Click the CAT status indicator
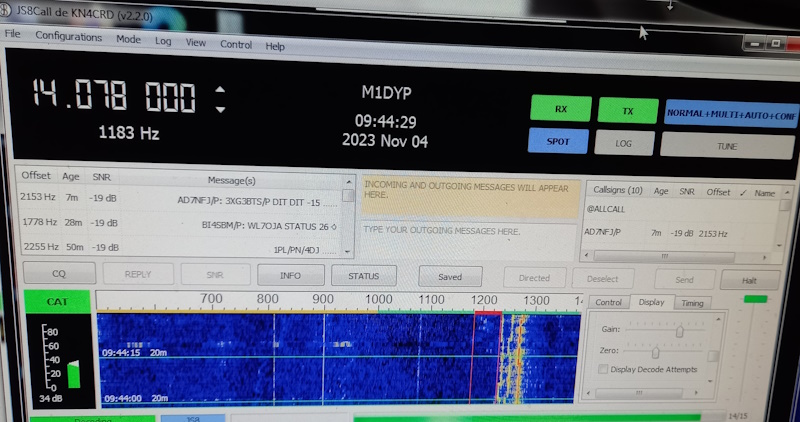 click(x=57, y=302)
